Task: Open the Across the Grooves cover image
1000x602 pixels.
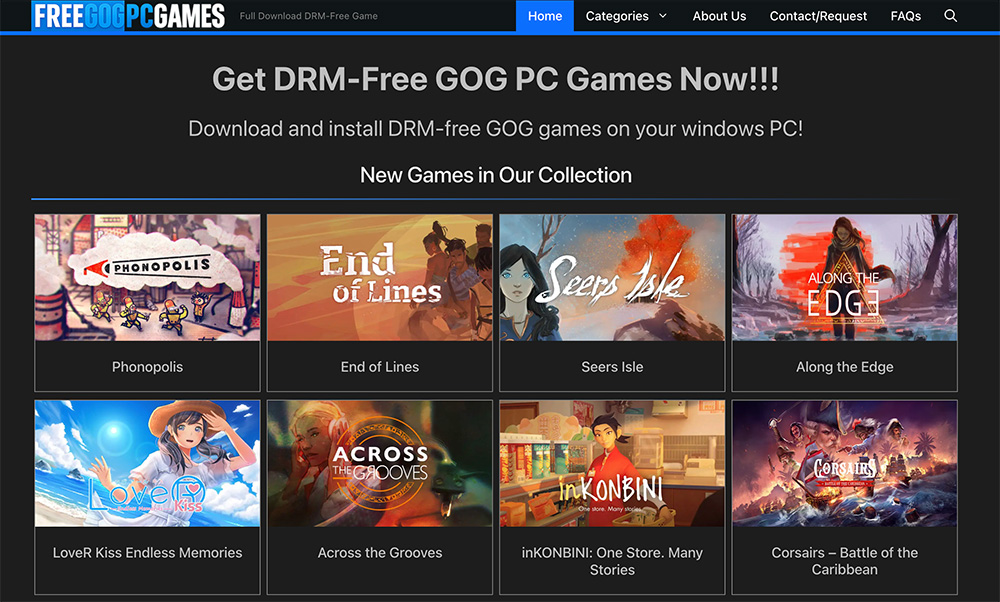Action: (379, 464)
